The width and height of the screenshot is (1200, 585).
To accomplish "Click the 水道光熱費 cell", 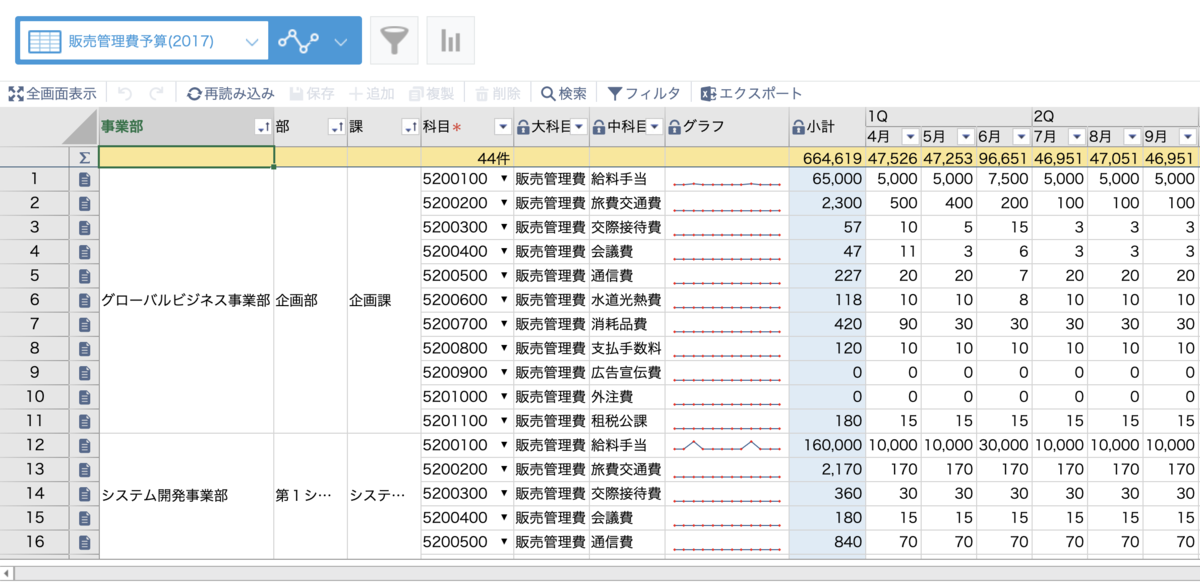I will point(627,300).
